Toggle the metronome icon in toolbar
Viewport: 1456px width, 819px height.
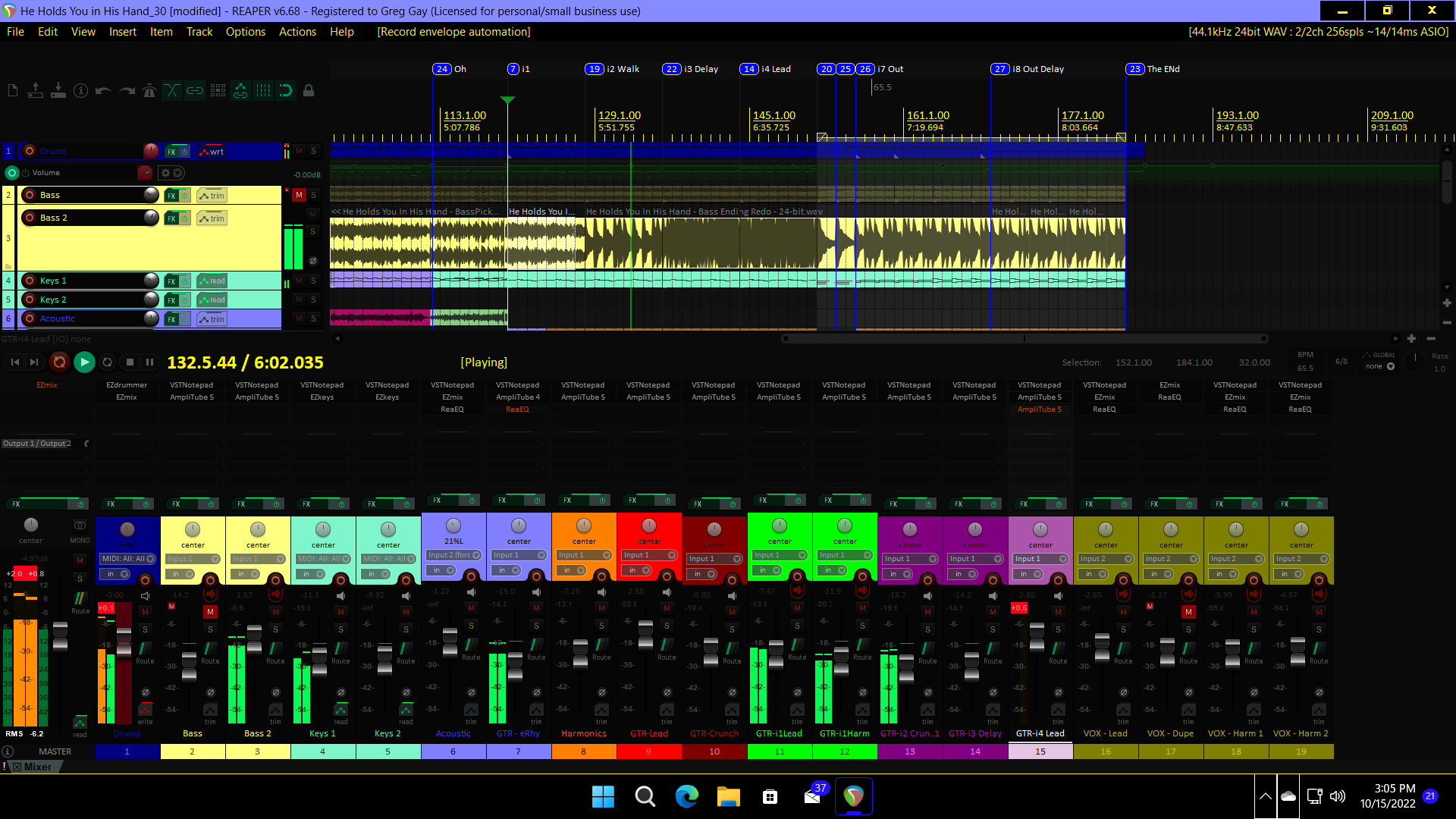point(149,91)
